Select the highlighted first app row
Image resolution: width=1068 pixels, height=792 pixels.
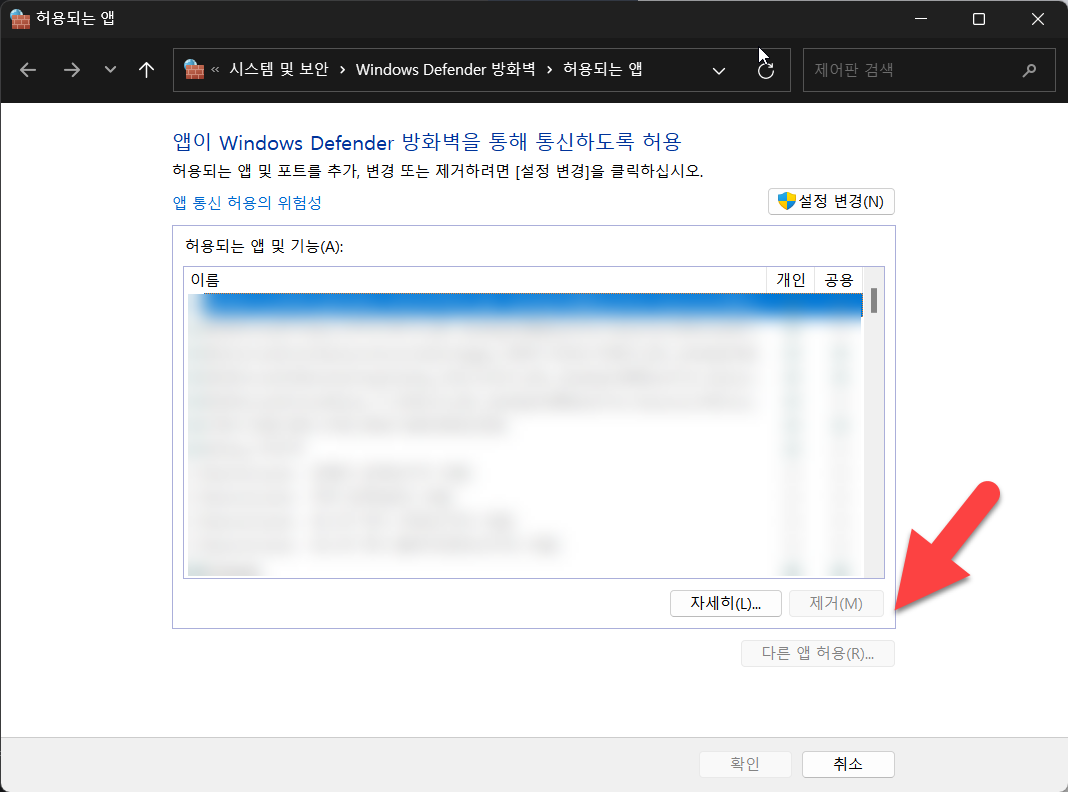pyautogui.click(x=525, y=305)
